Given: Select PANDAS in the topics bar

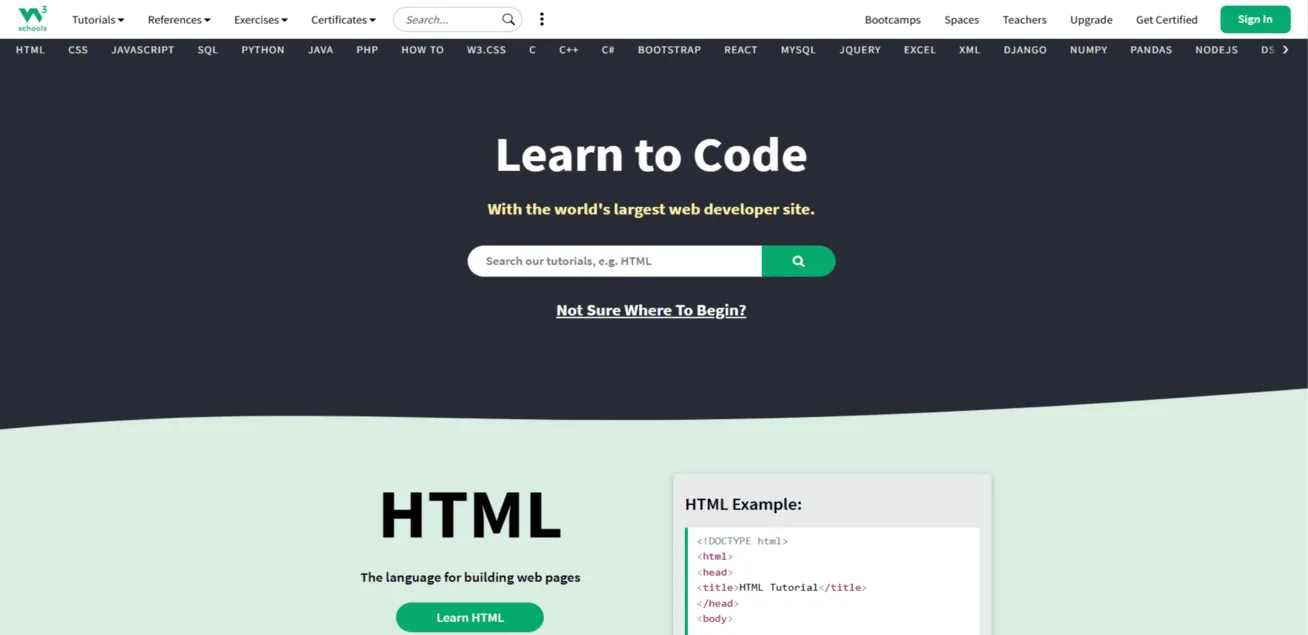Looking at the screenshot, I should 1151,50.
